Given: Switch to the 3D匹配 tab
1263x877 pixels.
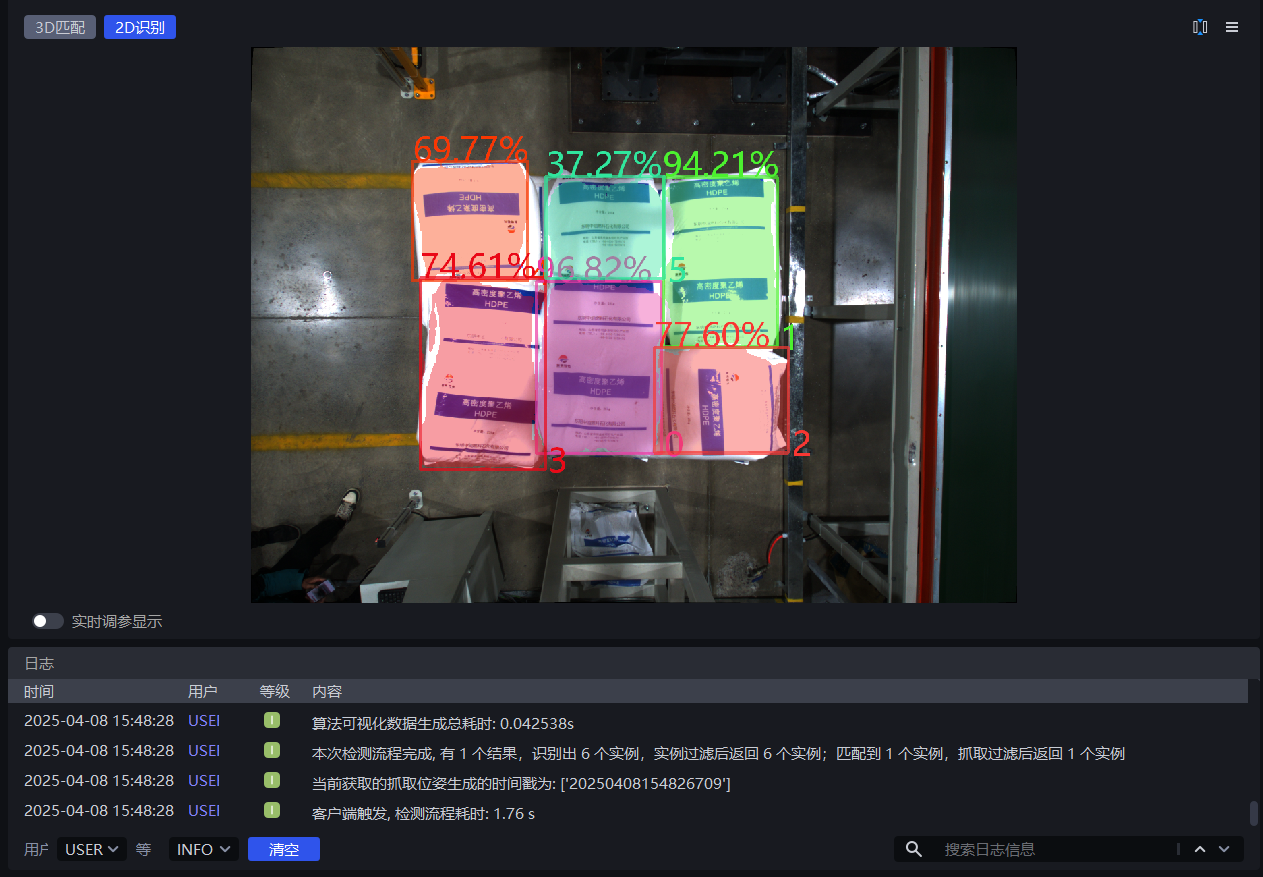Looking at the screenshot, I should pyautogui.click(x=60, y=27).
